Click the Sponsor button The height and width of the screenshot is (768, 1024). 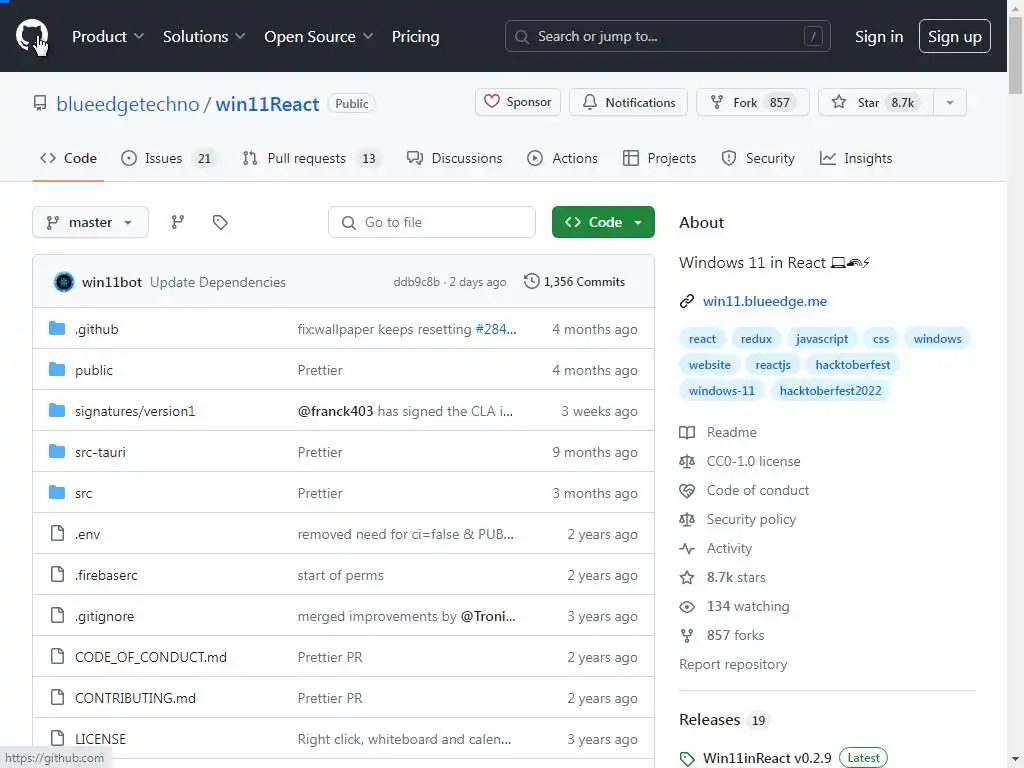click(x=518, y=103)
